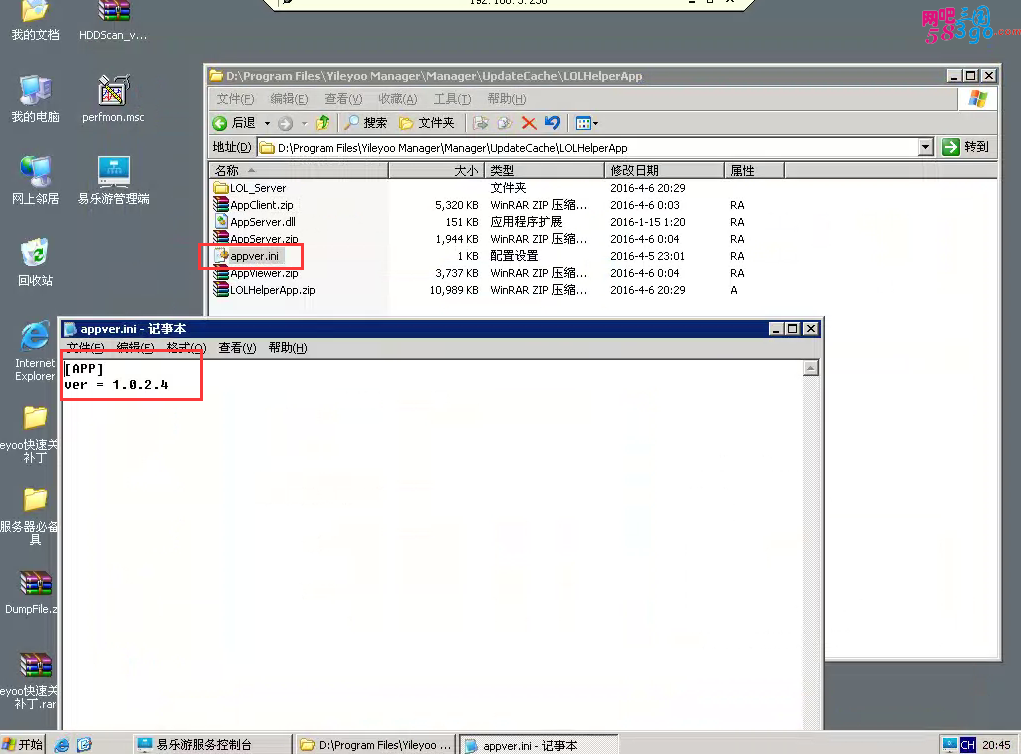The image size is (1026, 754).
Task: Sort files by the 名称 column header
Action: pyautogui.click(x=299, y=171)
